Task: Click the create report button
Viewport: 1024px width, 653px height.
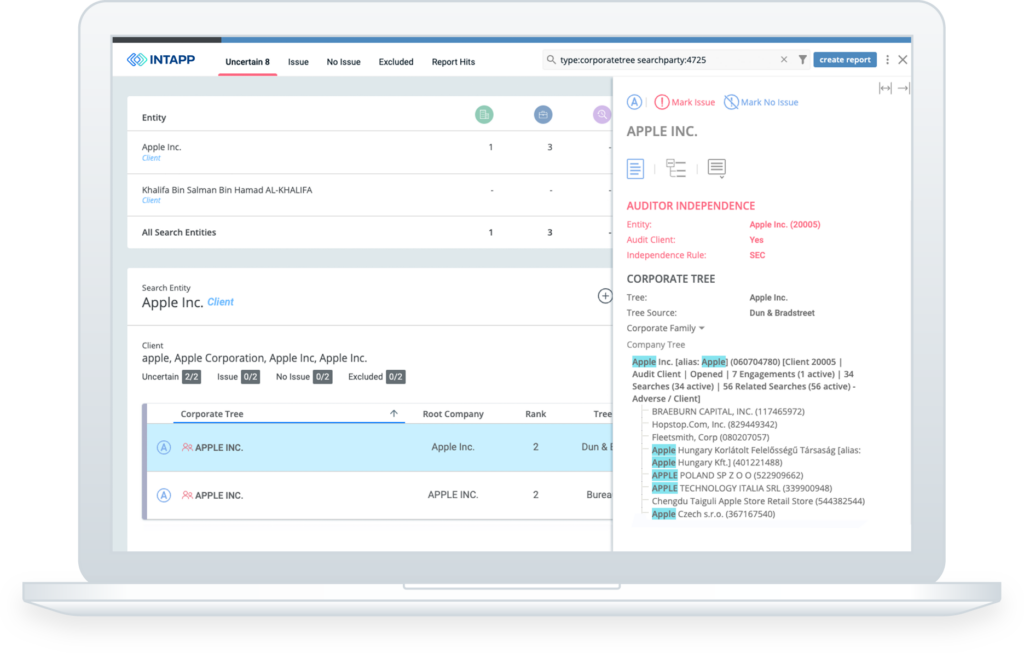Action: 845,59
